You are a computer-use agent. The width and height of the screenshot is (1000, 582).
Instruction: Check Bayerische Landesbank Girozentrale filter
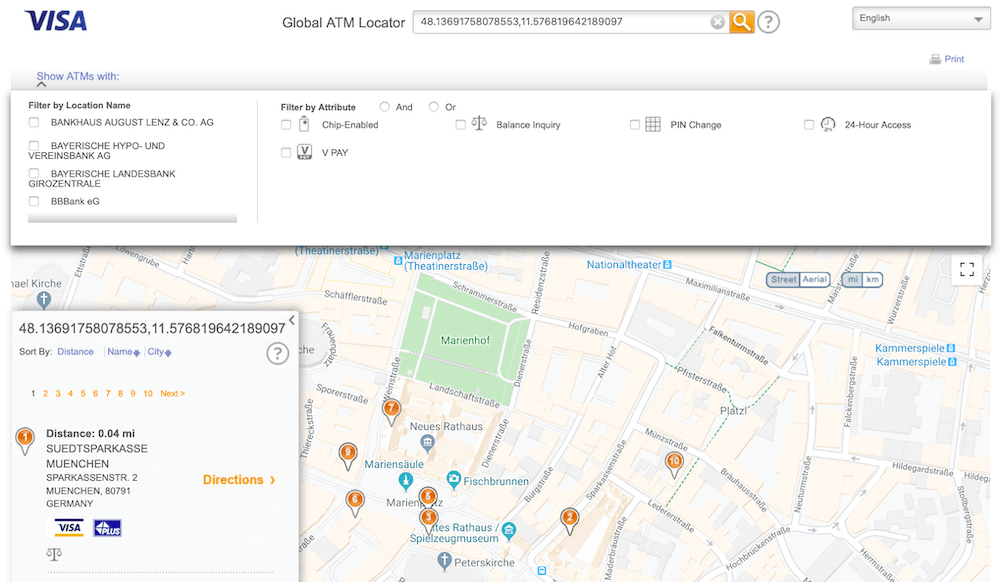tap(34, 173)
